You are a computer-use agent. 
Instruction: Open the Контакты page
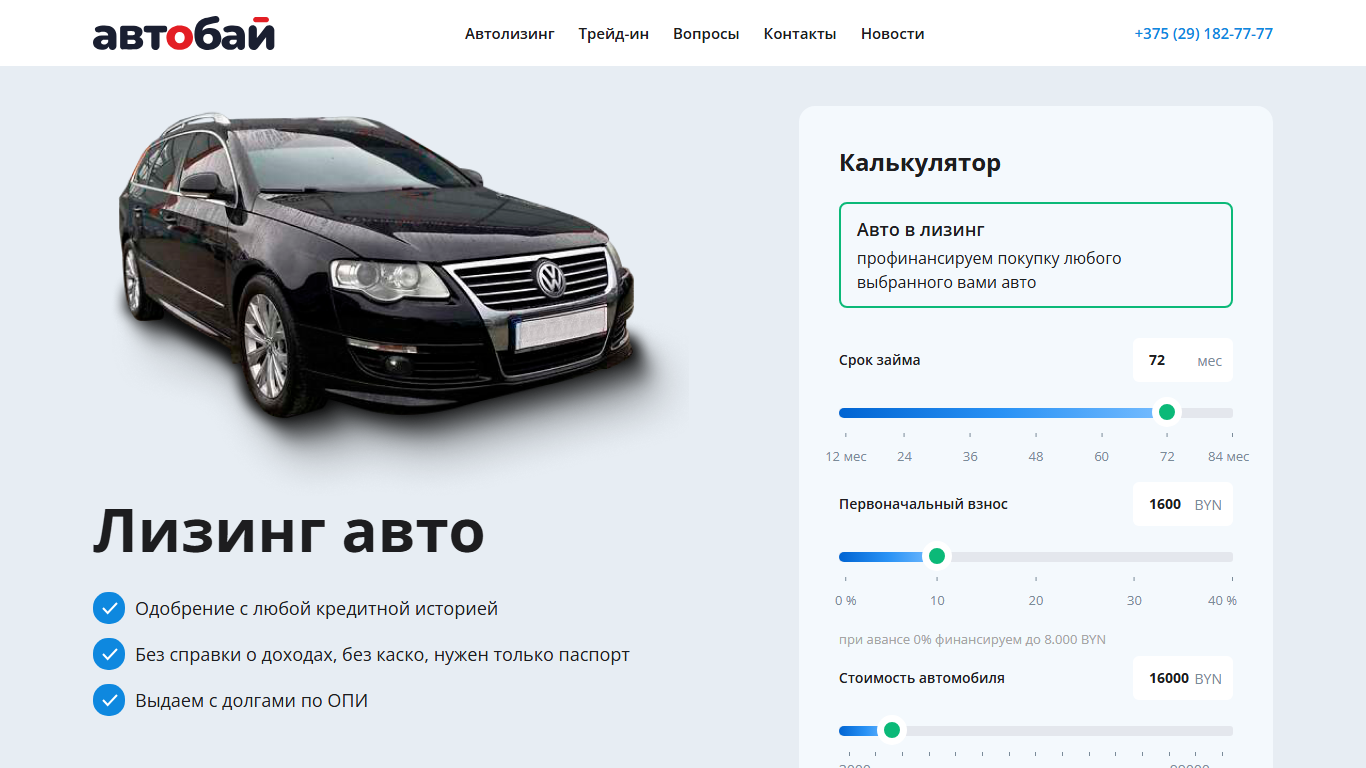coord(800,34)
